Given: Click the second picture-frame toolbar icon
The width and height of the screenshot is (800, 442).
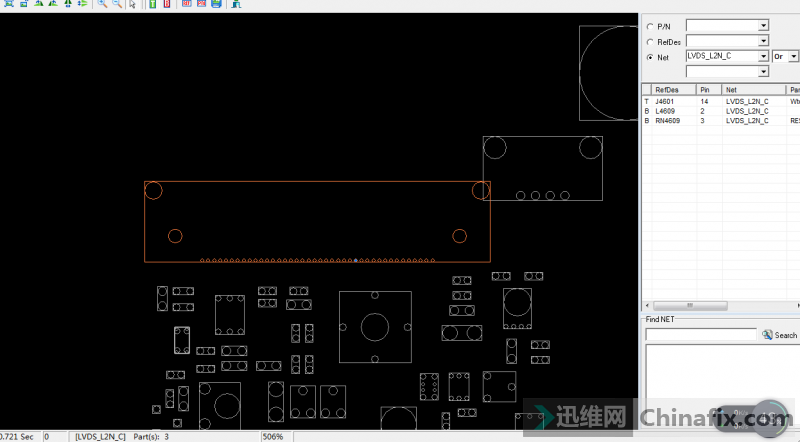Looking at the screenshot, I should (23, 4).
